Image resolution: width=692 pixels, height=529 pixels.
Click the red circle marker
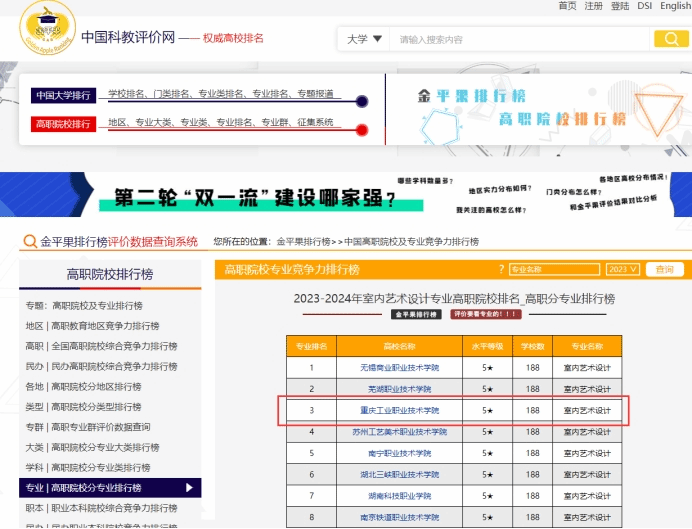[x=362, y=130]
